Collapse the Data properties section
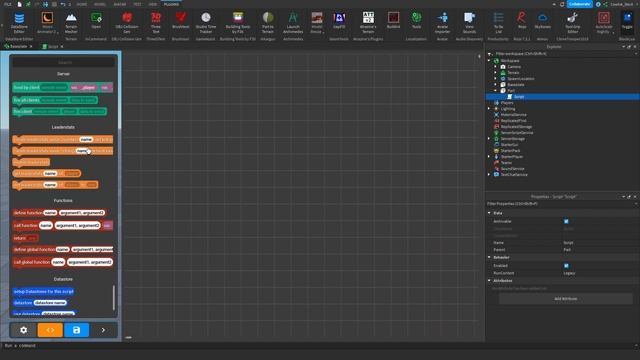Image resolution: width=640 pixels, height=360 pixels. [x=489, y=213]
